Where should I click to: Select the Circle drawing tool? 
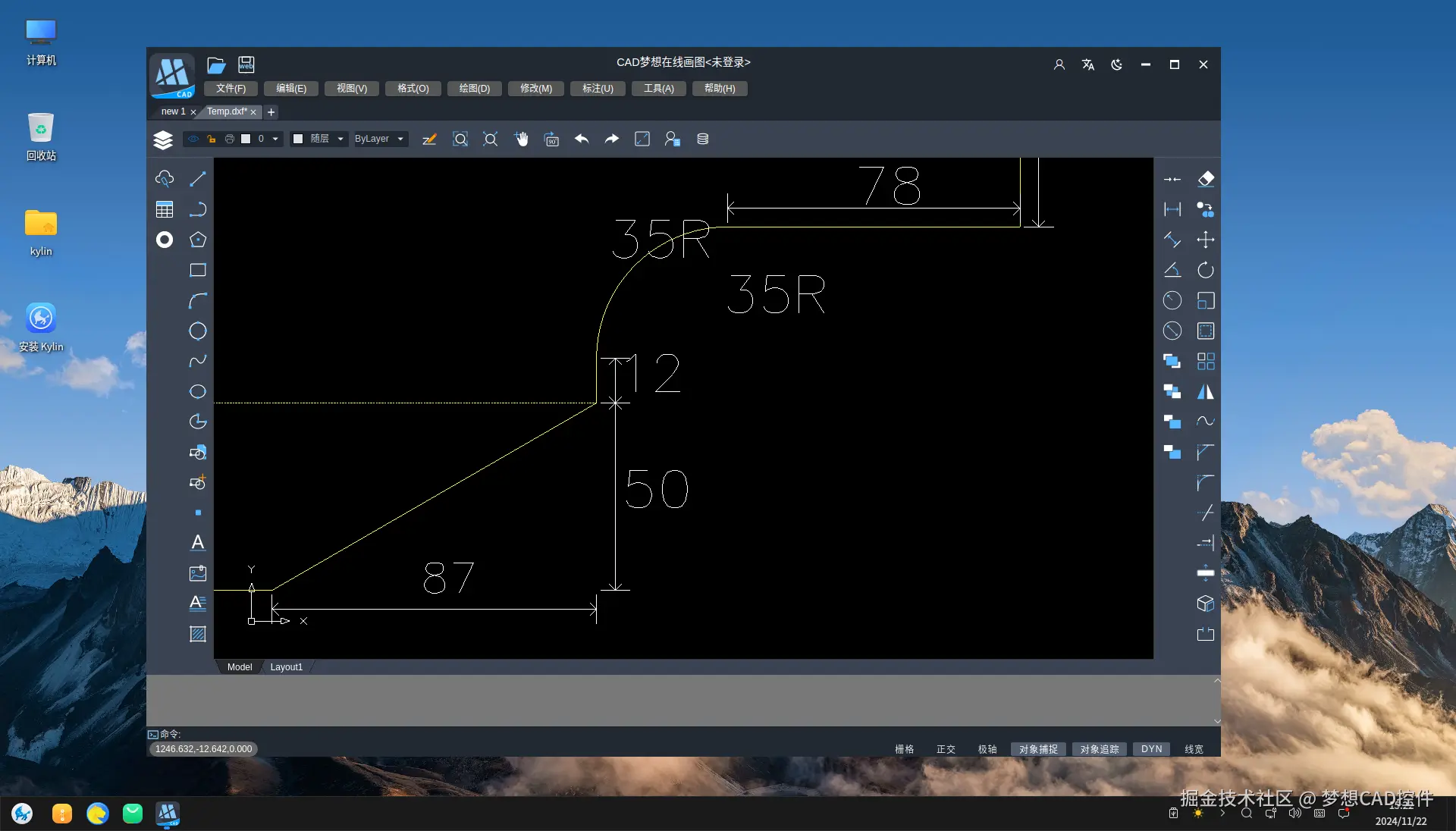point(198,331)
